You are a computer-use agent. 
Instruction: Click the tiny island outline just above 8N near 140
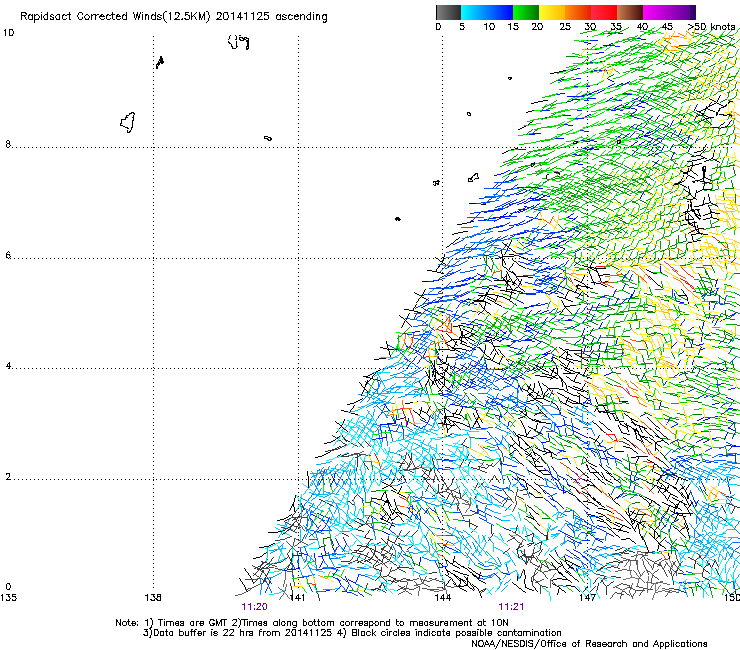click(268, 138)
